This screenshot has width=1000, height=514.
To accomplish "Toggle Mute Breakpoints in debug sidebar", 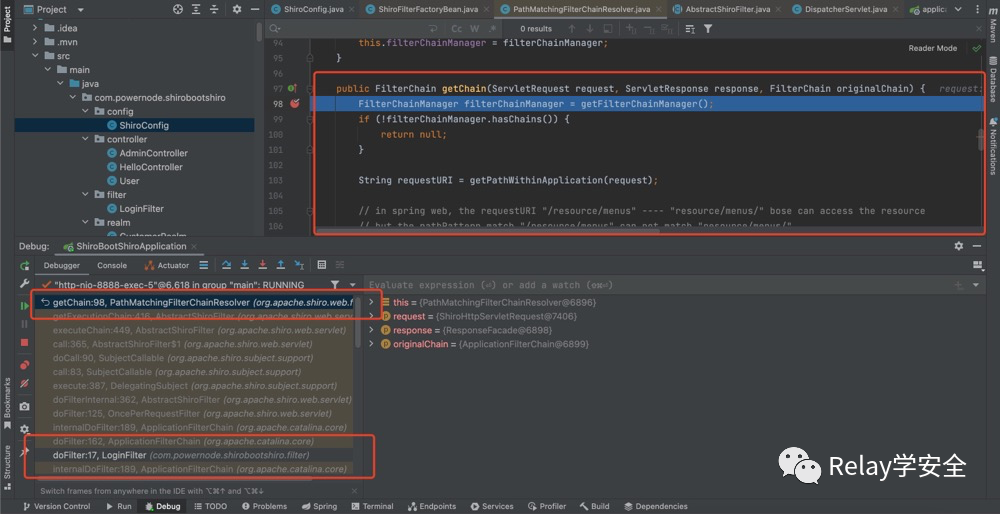I will pos(24,384).
